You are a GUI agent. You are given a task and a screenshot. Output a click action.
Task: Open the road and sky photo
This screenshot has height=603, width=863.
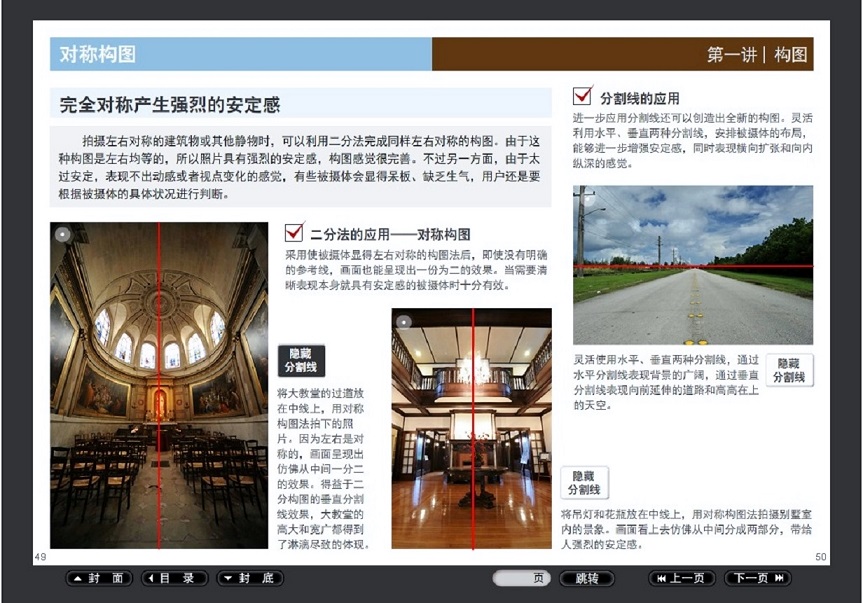pyautogui.click(x=692, y=265)
